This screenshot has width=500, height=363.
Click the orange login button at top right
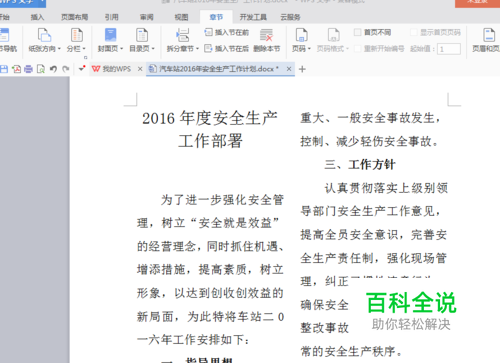click(x=478, y=3)
